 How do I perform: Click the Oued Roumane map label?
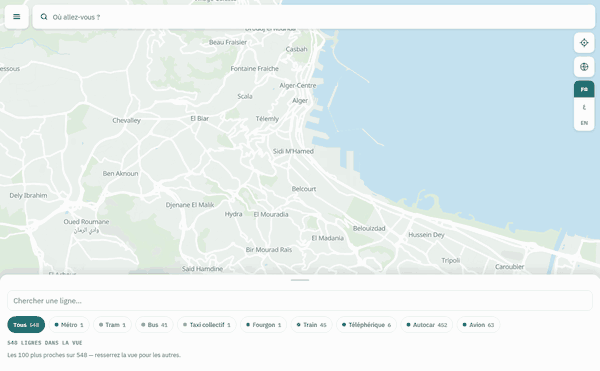click(86, 222)
